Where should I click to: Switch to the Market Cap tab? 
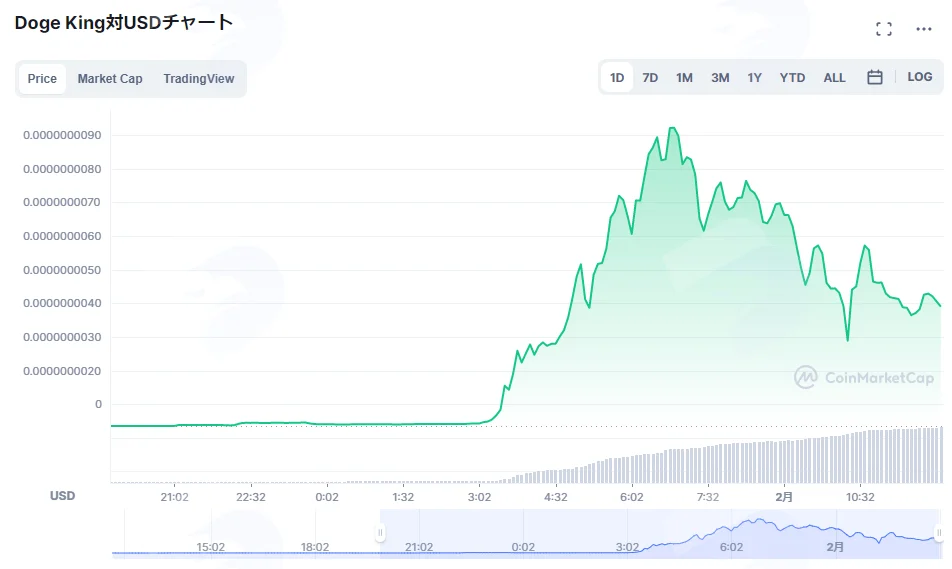[x=110, y=79]
